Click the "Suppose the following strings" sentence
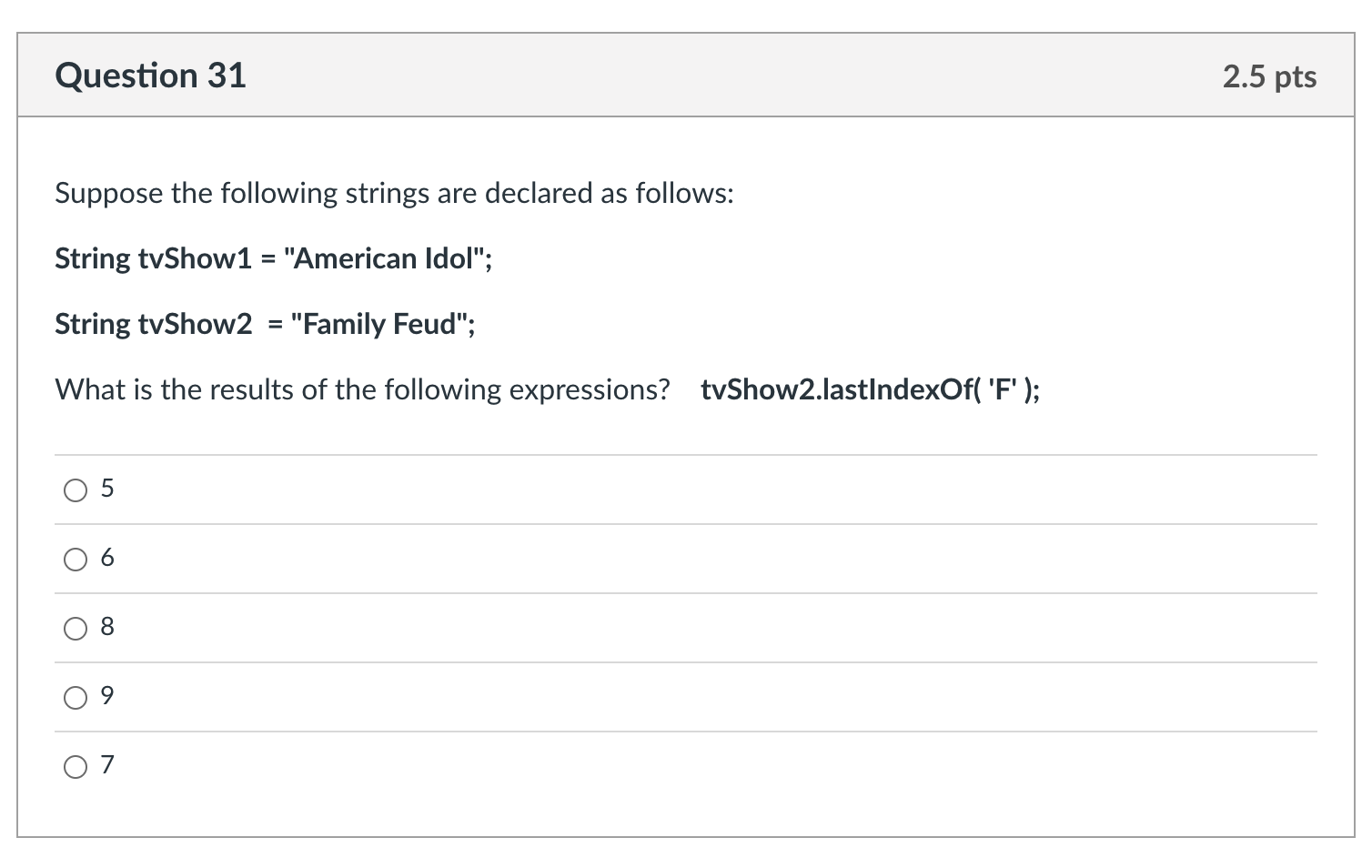This screenshot has height=868, width=1372. tap(394, 194)
